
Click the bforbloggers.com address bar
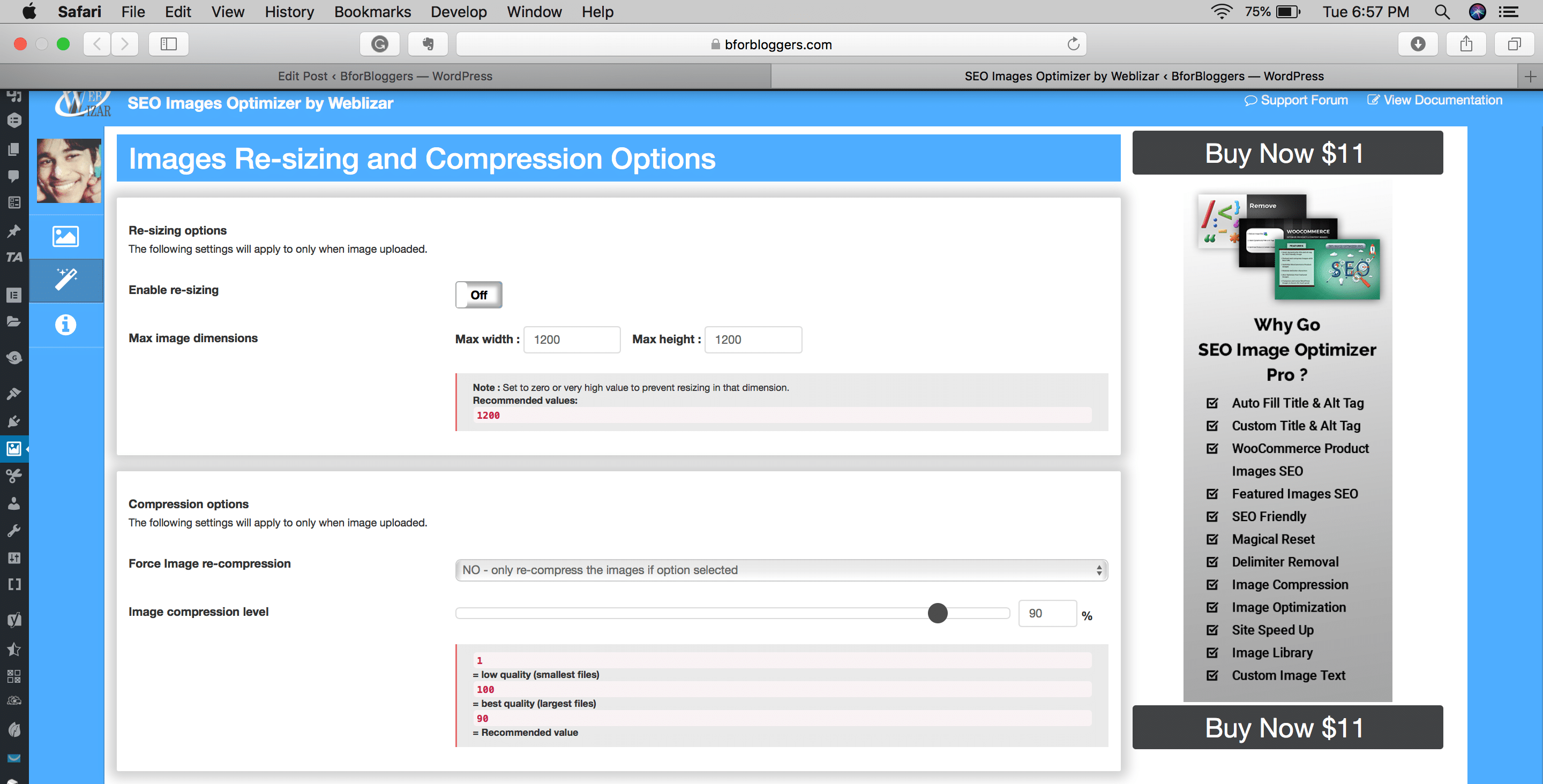[771, 44]
